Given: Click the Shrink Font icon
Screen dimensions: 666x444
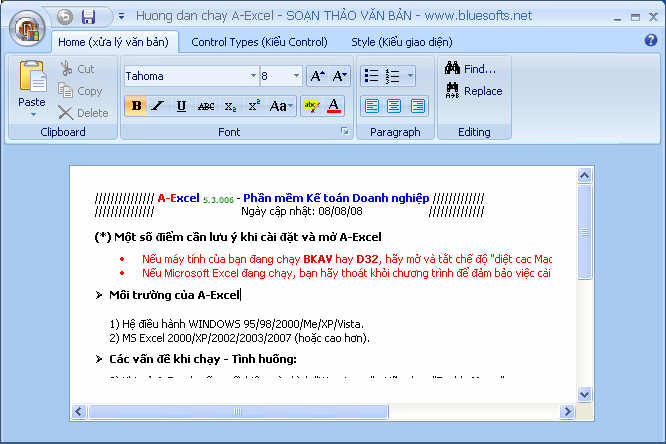Looking at the screenshot, I should coord(339,76).
